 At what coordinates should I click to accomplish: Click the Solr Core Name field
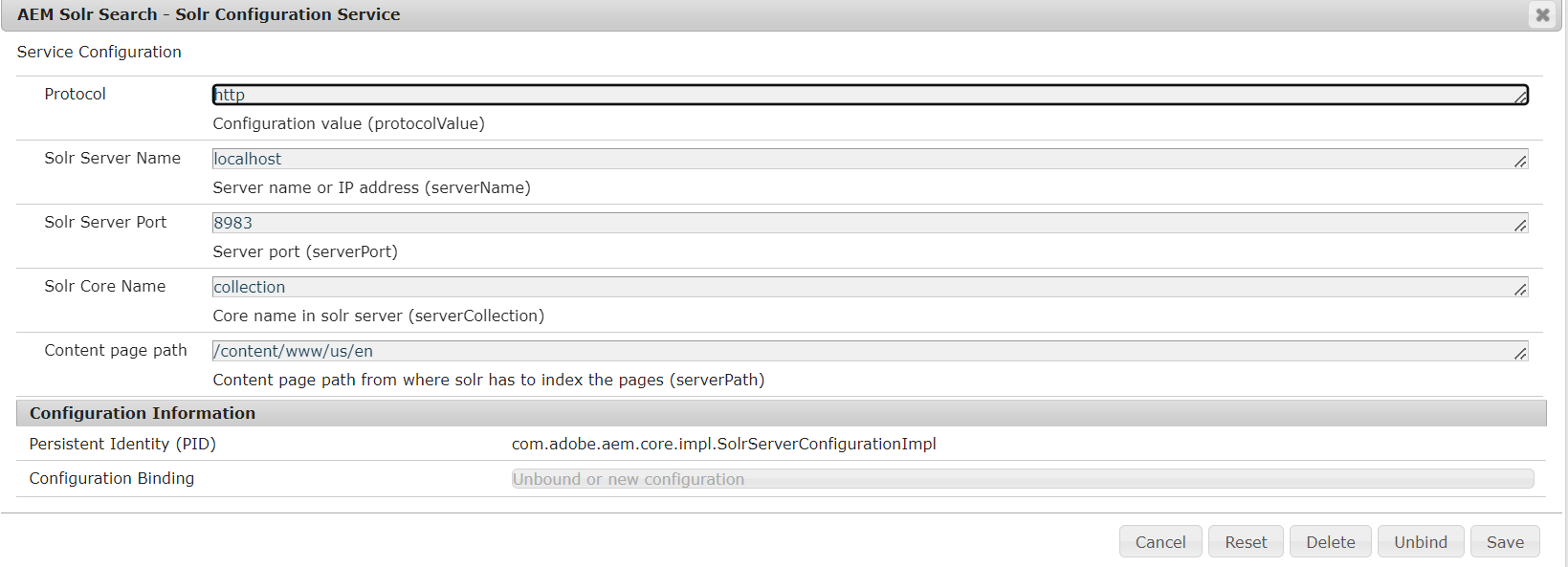click(870, 287)
